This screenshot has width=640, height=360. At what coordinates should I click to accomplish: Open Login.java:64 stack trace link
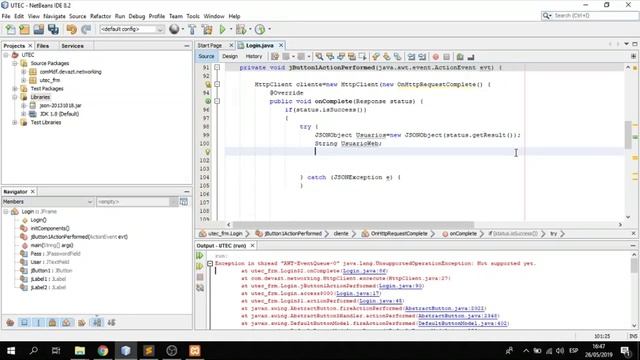364,271
